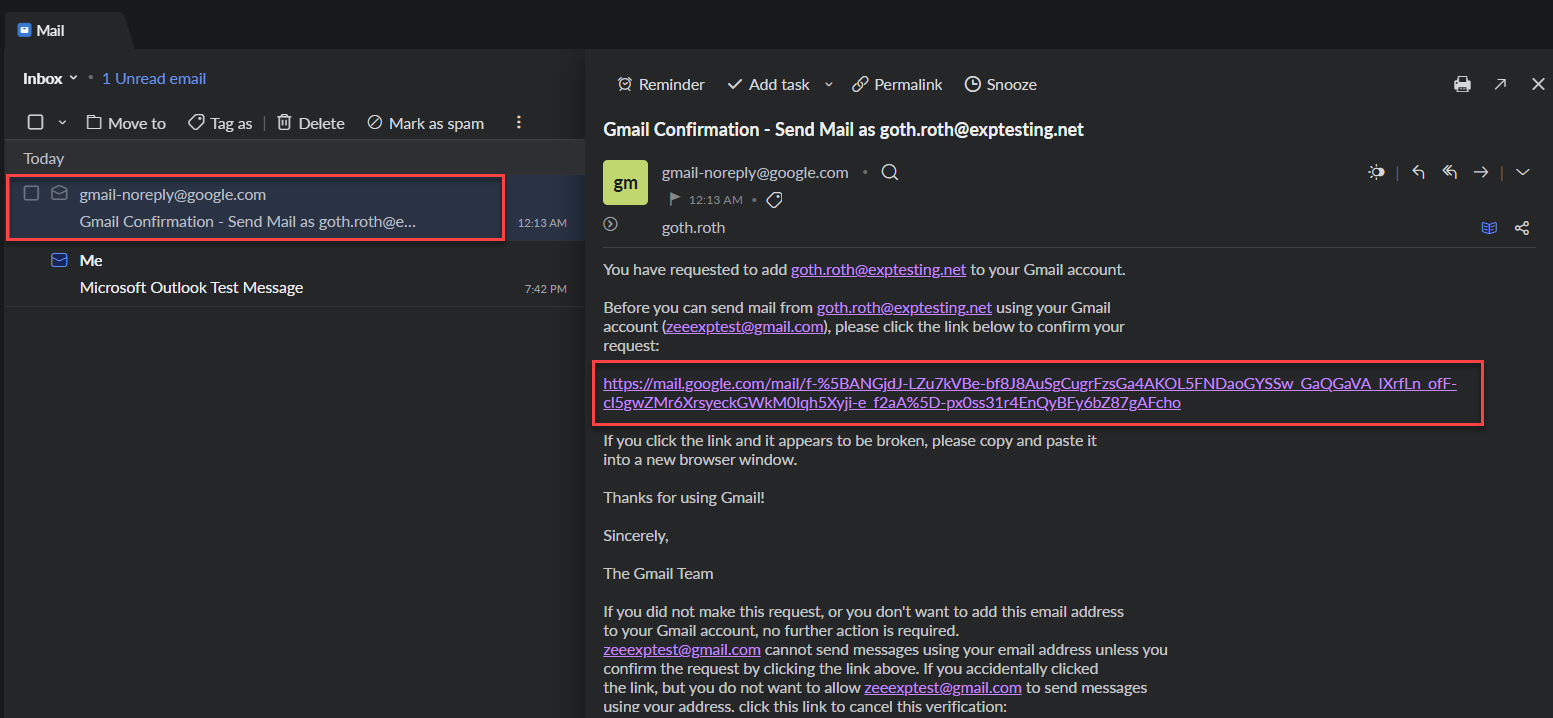
Task: Click Mark as spam button
Action: pyautogui.click(x=425, y=124)
